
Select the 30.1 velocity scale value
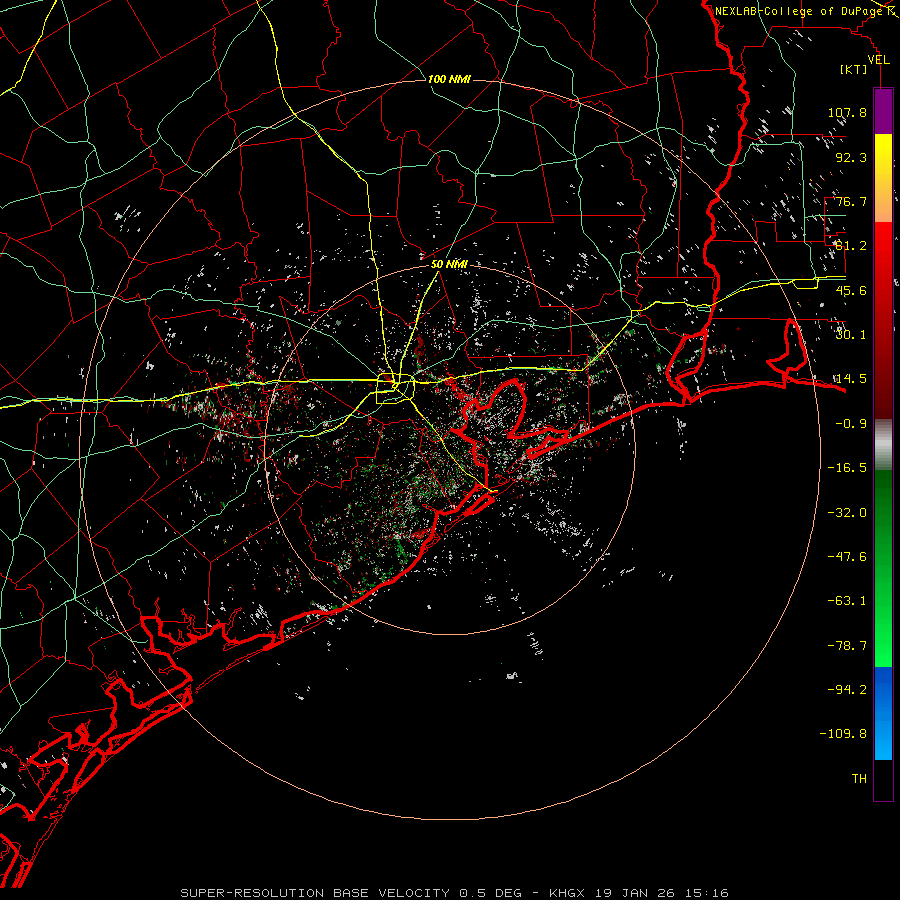pos(851,335)
